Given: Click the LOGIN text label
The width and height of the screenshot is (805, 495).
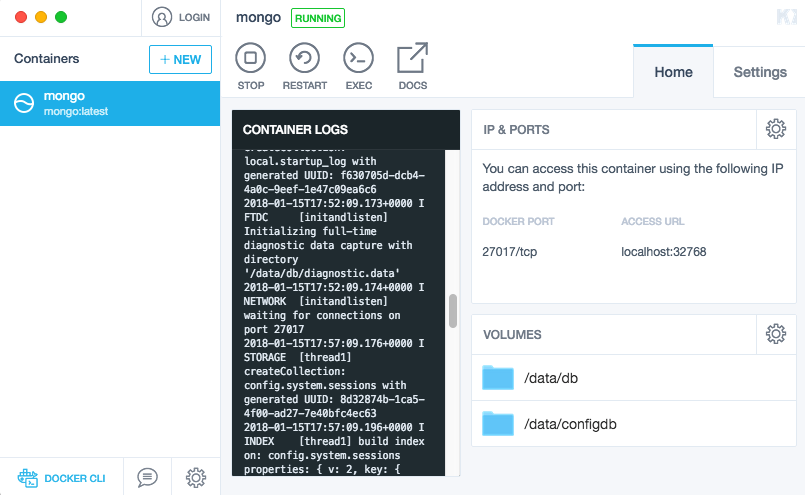Looking at the screenshot, I should [194, 17].
